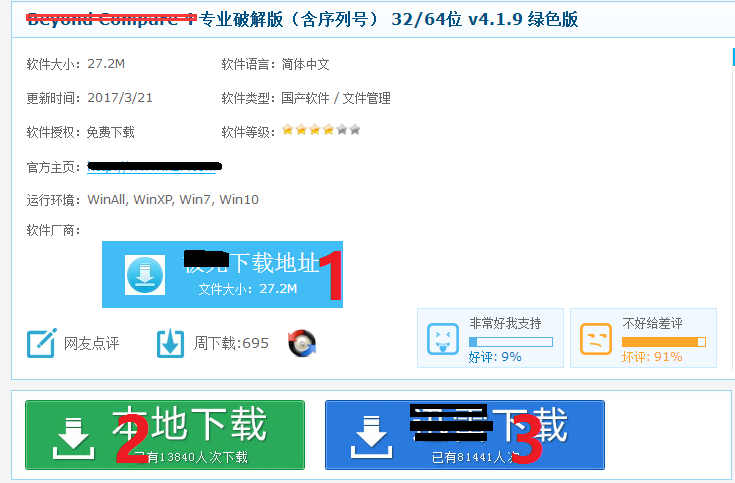The height and width of the screenshot is (483, 735).
Task: Click 文件大小: 27.2M on download button
Action: [x=248, y=289]
